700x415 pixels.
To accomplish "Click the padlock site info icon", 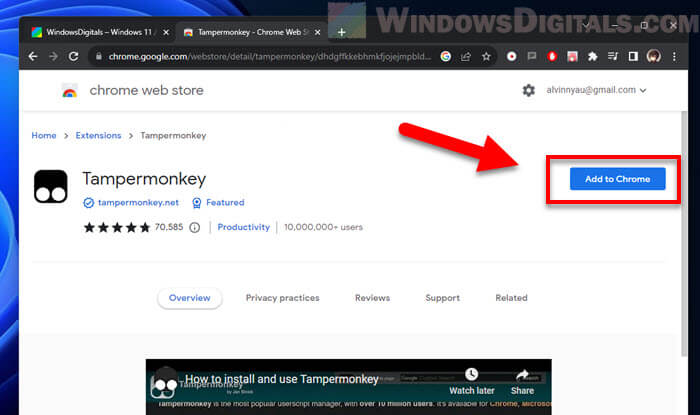I will [x=99, y=56].
